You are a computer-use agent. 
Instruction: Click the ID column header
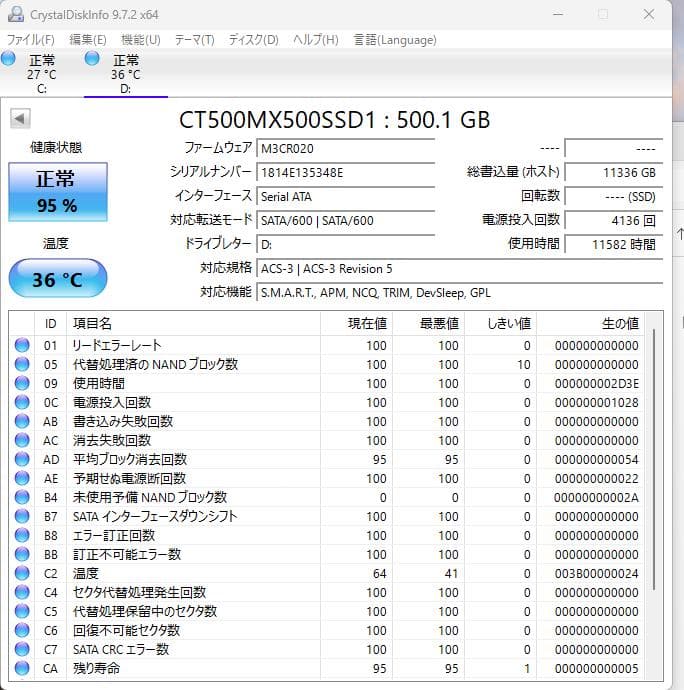(x=51, y=323)
